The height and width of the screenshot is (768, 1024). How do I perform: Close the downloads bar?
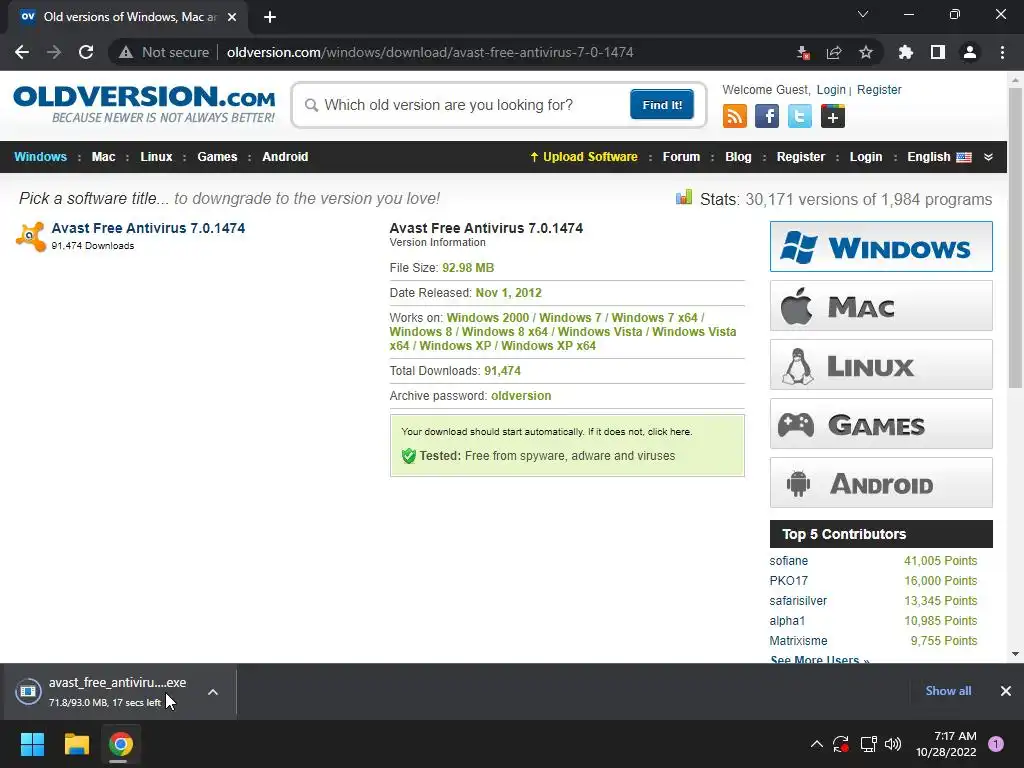click(x=1006, y=691)
